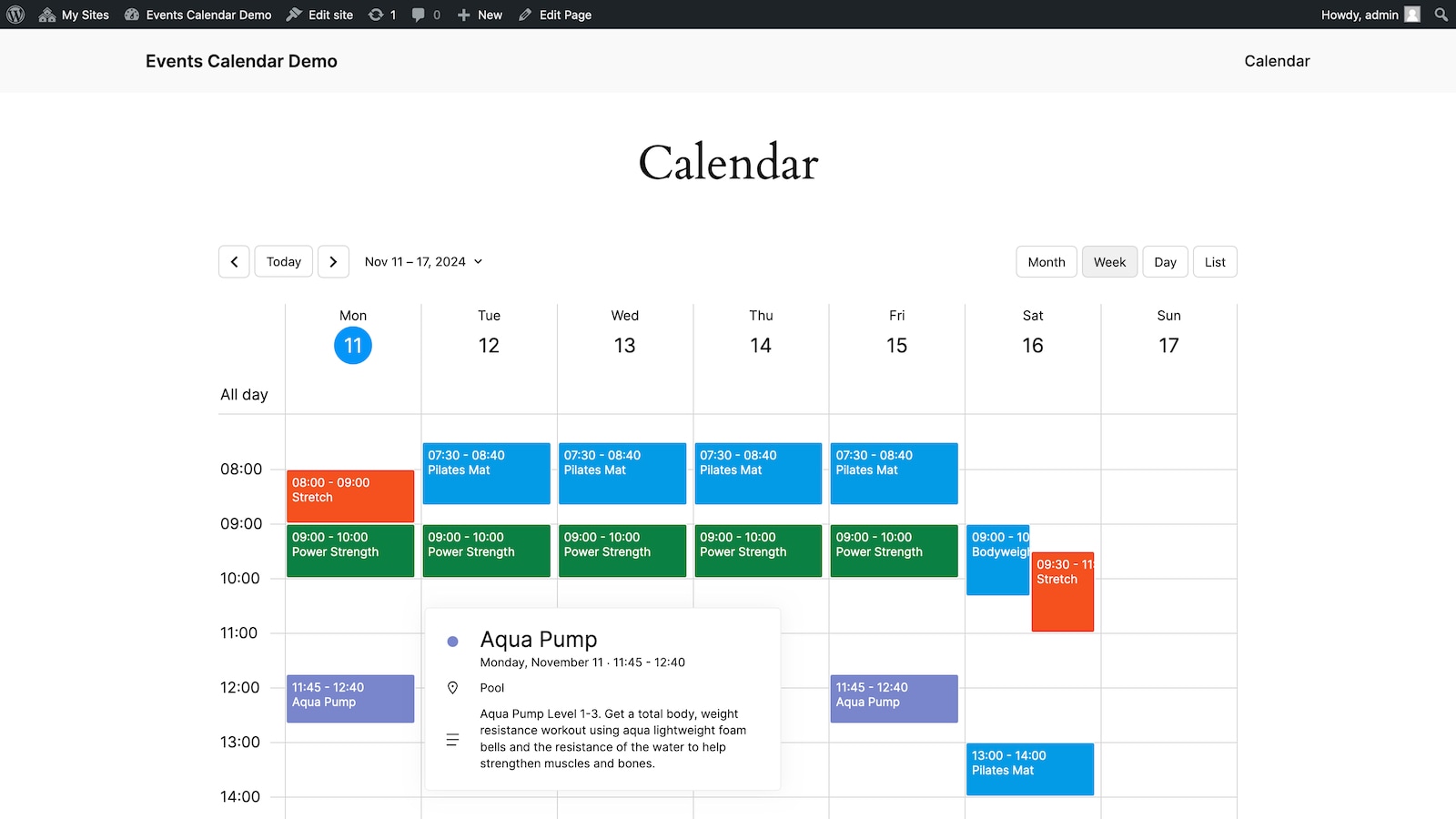
Task: Select the List view option
Action: point(1215,261)
